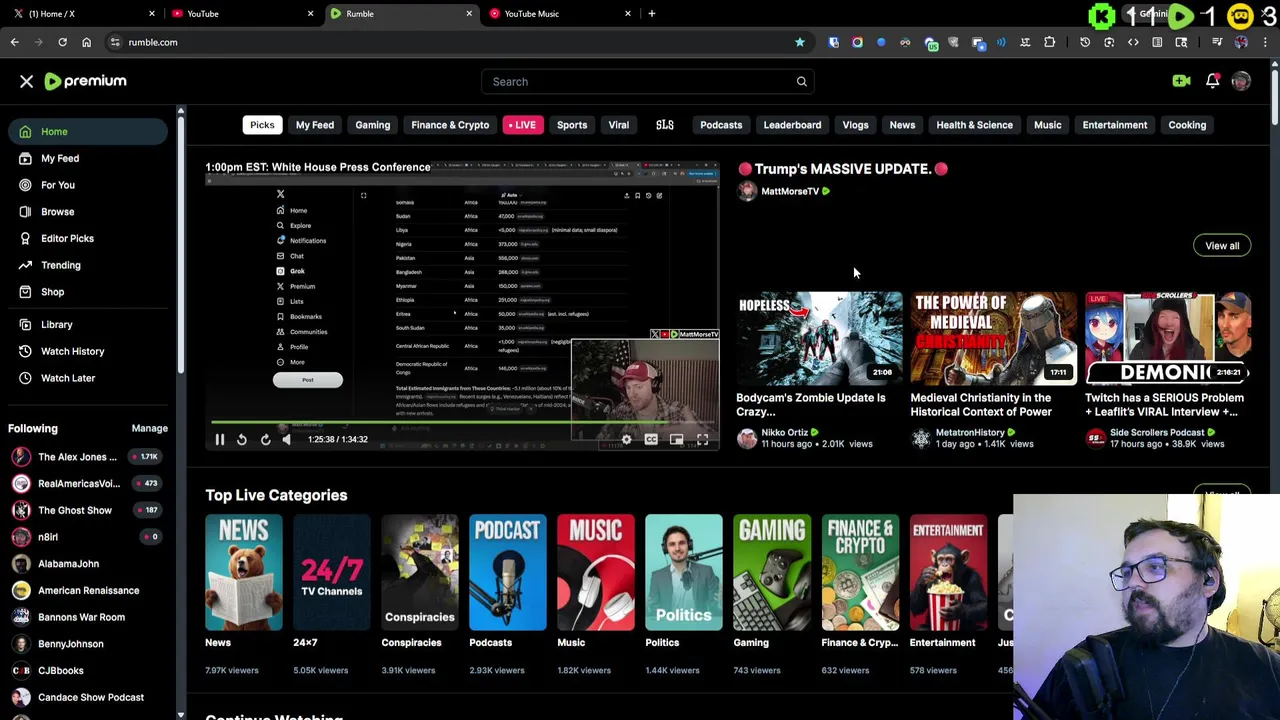Open Candace Show Podcast channel

88,697
